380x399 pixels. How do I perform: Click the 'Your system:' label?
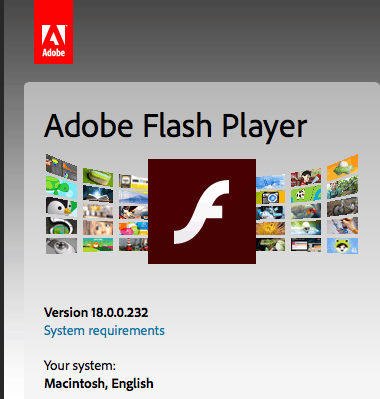pyautogui.click(x=80, y=366)
